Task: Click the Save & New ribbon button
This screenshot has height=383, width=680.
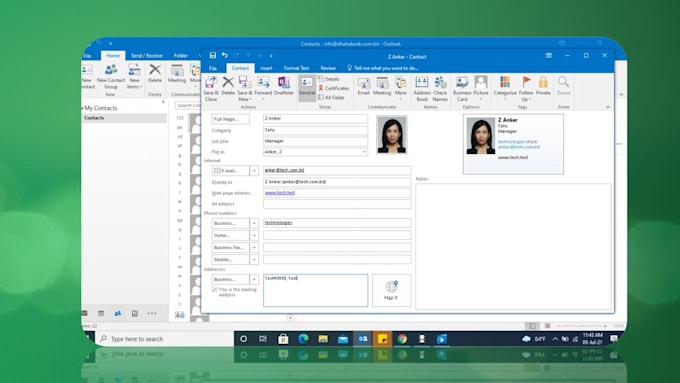Action: click(x=245, y=89)
